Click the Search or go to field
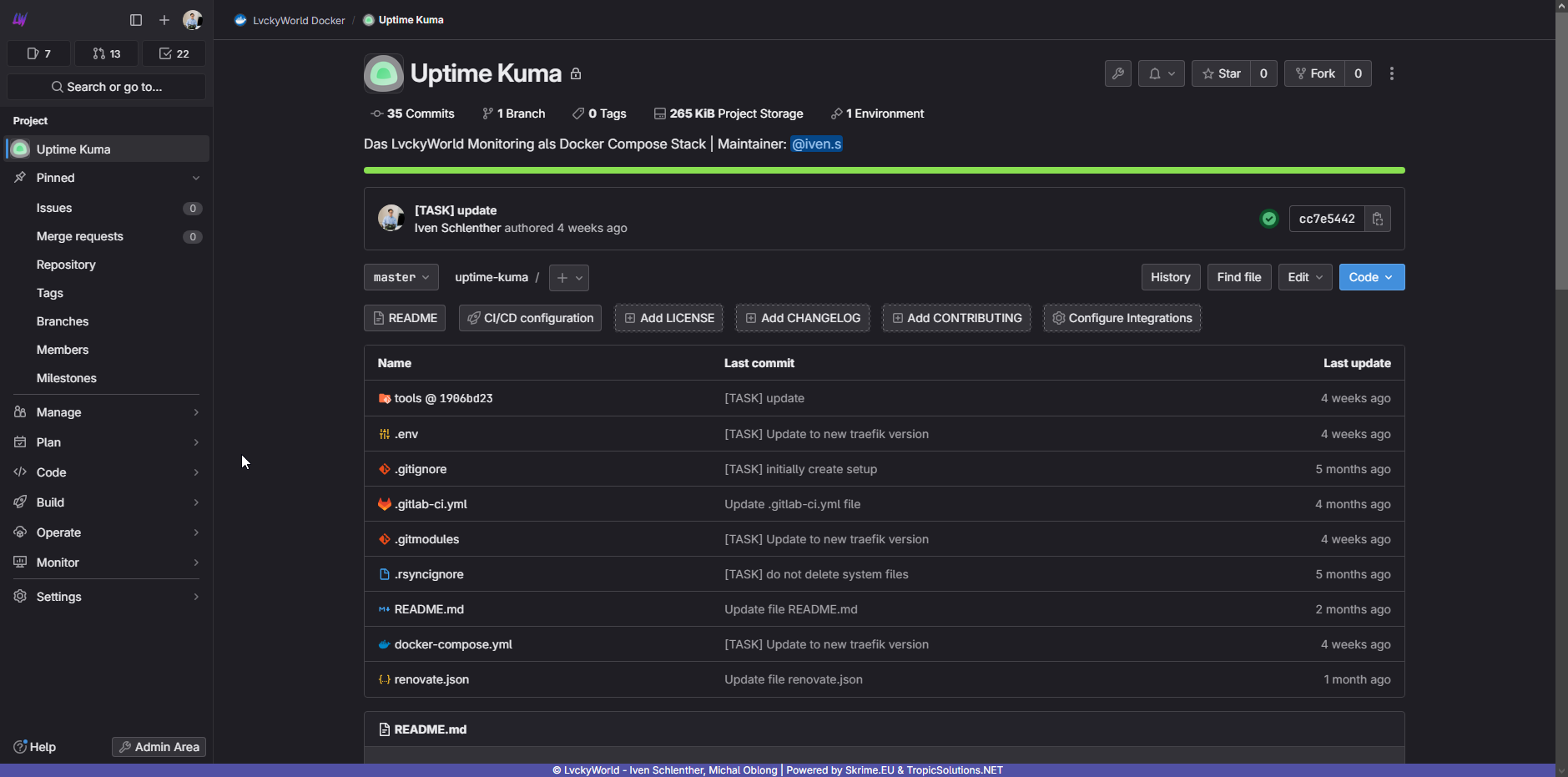1568x777 pixels. pyautogui.click(x=106, y=87)
